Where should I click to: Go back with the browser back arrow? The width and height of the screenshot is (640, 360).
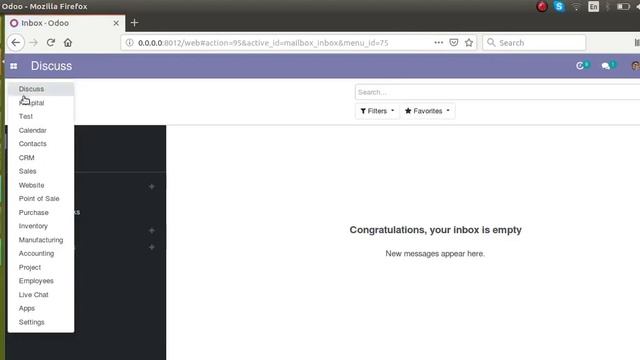[x=16, y=42]
